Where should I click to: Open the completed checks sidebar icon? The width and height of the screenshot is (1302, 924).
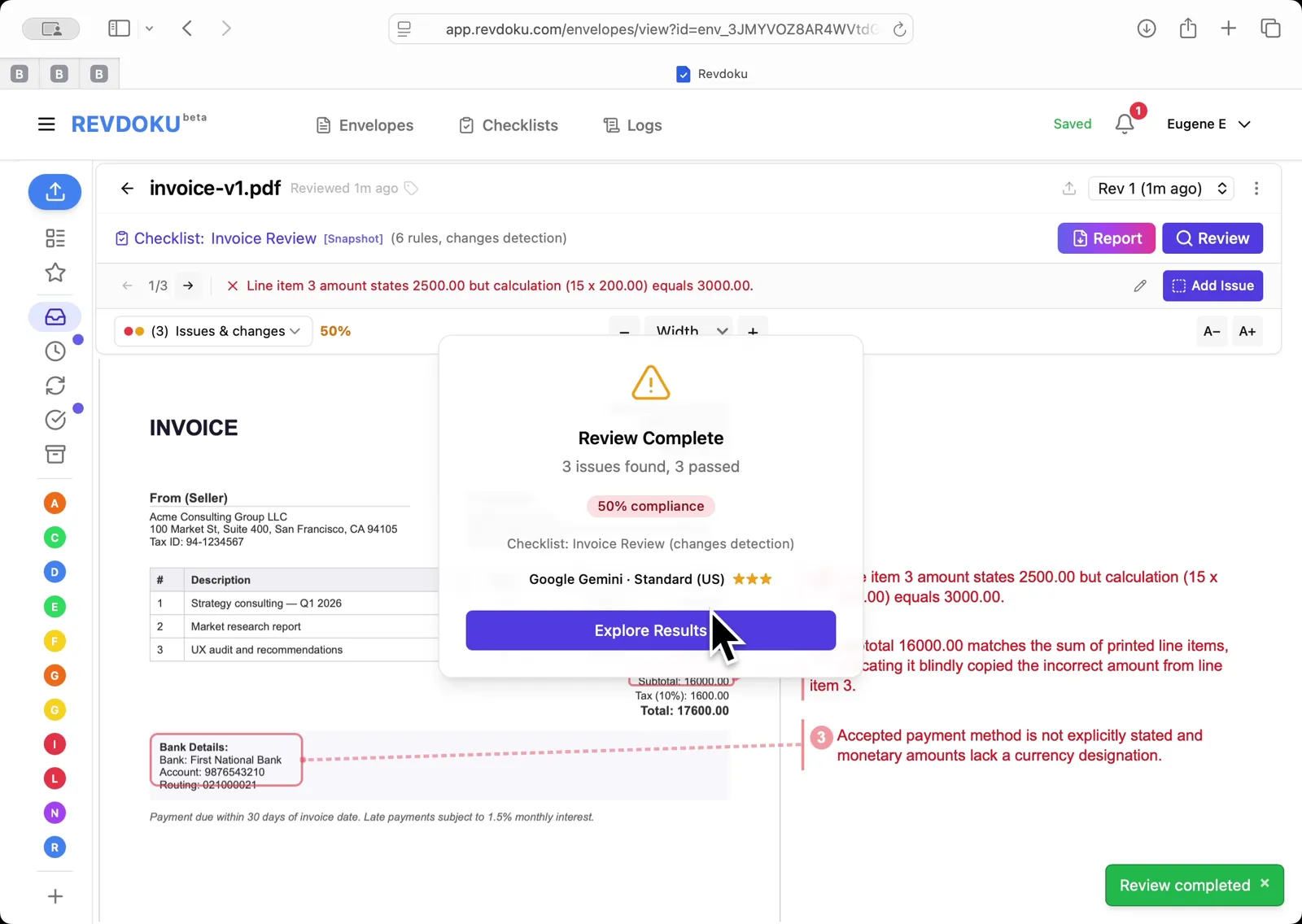click(55, 420)
